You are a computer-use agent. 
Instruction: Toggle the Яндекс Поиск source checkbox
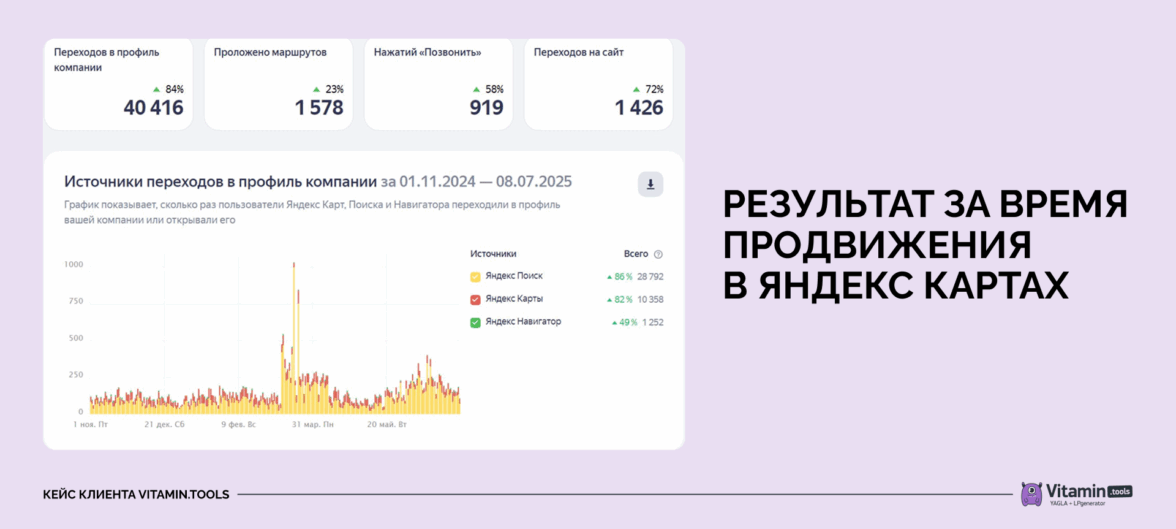click(475, 277)
